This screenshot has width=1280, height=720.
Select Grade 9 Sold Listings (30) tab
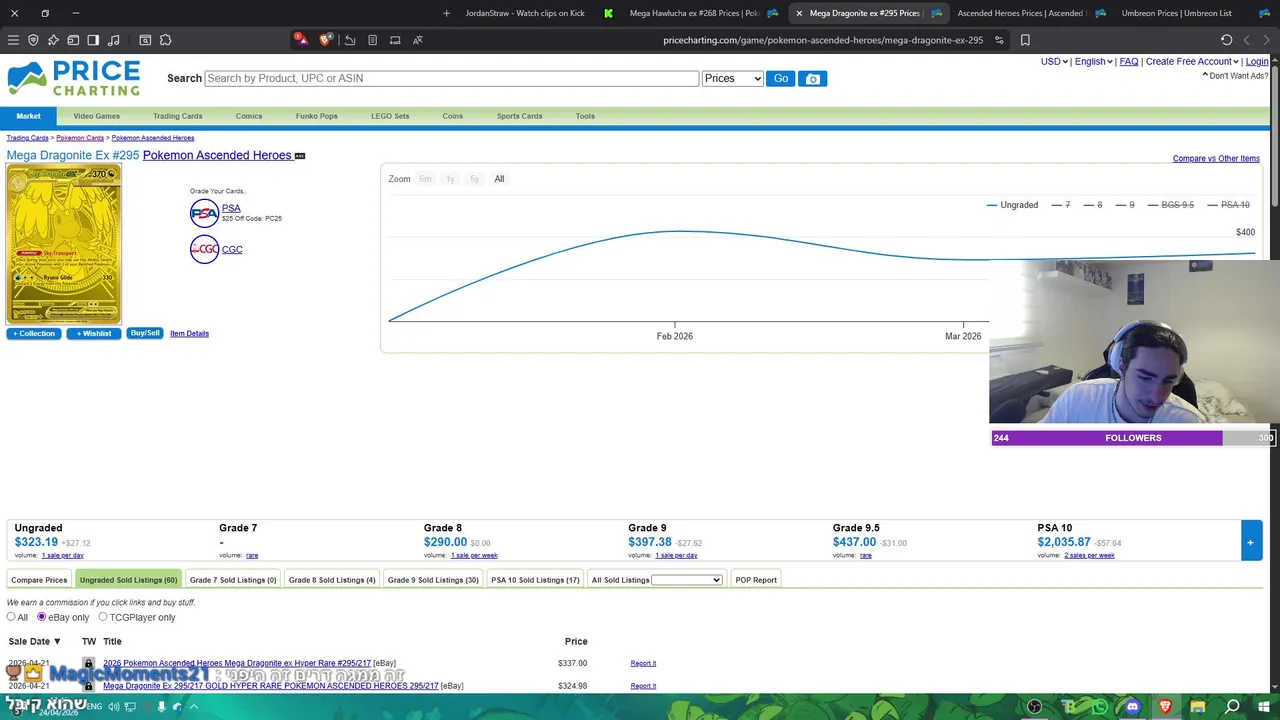pyautogui.click(x=433, y=580)
